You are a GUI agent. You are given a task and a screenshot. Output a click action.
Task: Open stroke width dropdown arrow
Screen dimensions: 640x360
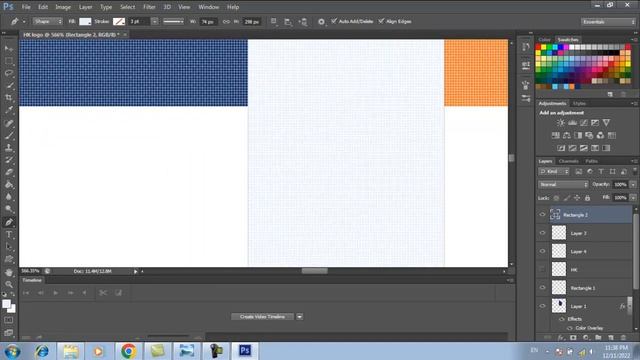tap(155, 21)
